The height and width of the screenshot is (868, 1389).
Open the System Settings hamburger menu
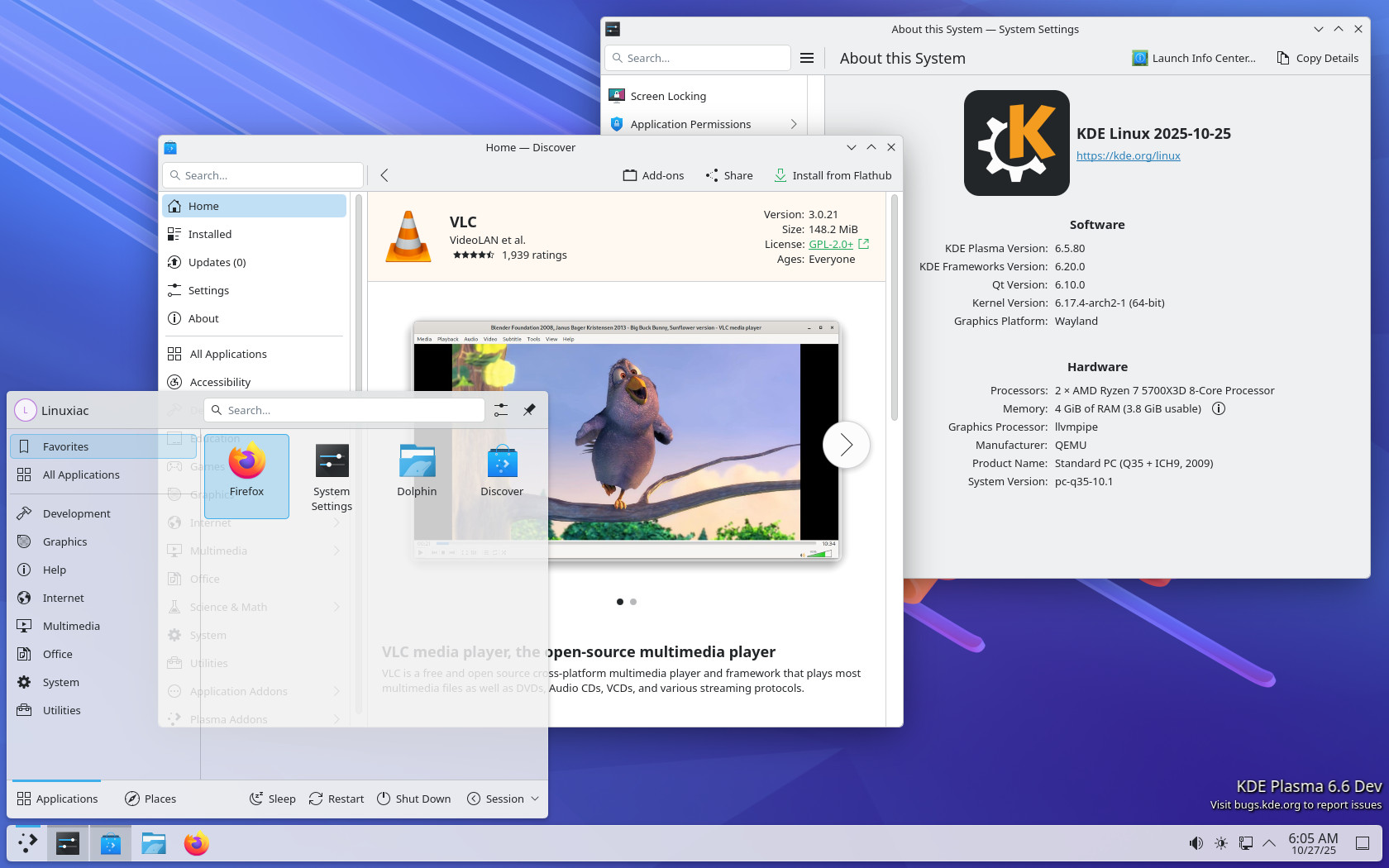pos(807,58)
